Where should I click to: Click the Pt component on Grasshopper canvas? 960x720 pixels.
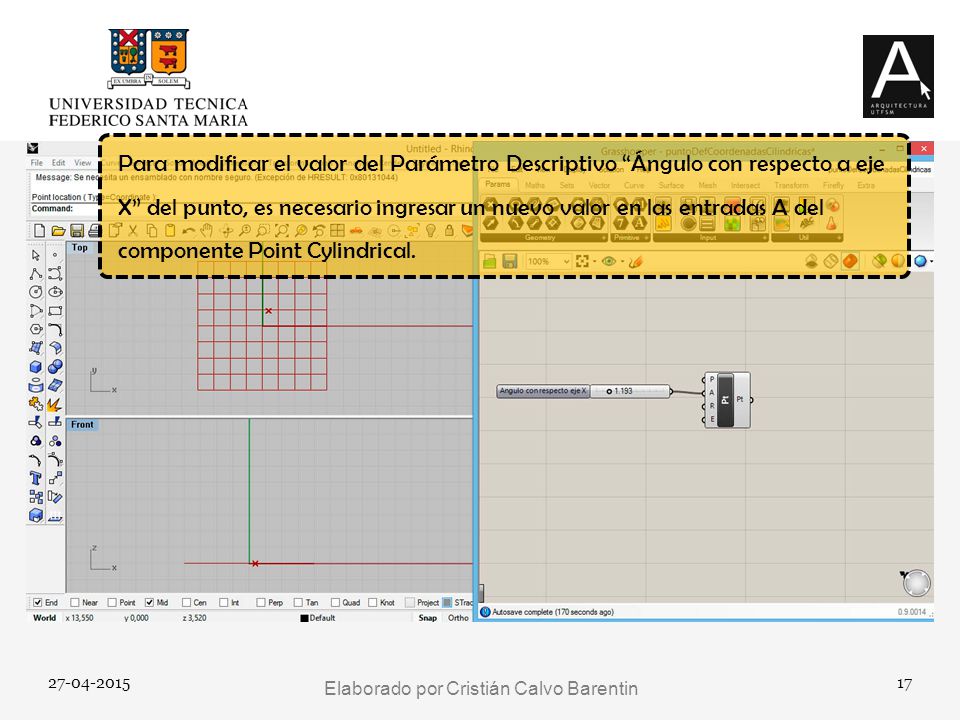727,400
